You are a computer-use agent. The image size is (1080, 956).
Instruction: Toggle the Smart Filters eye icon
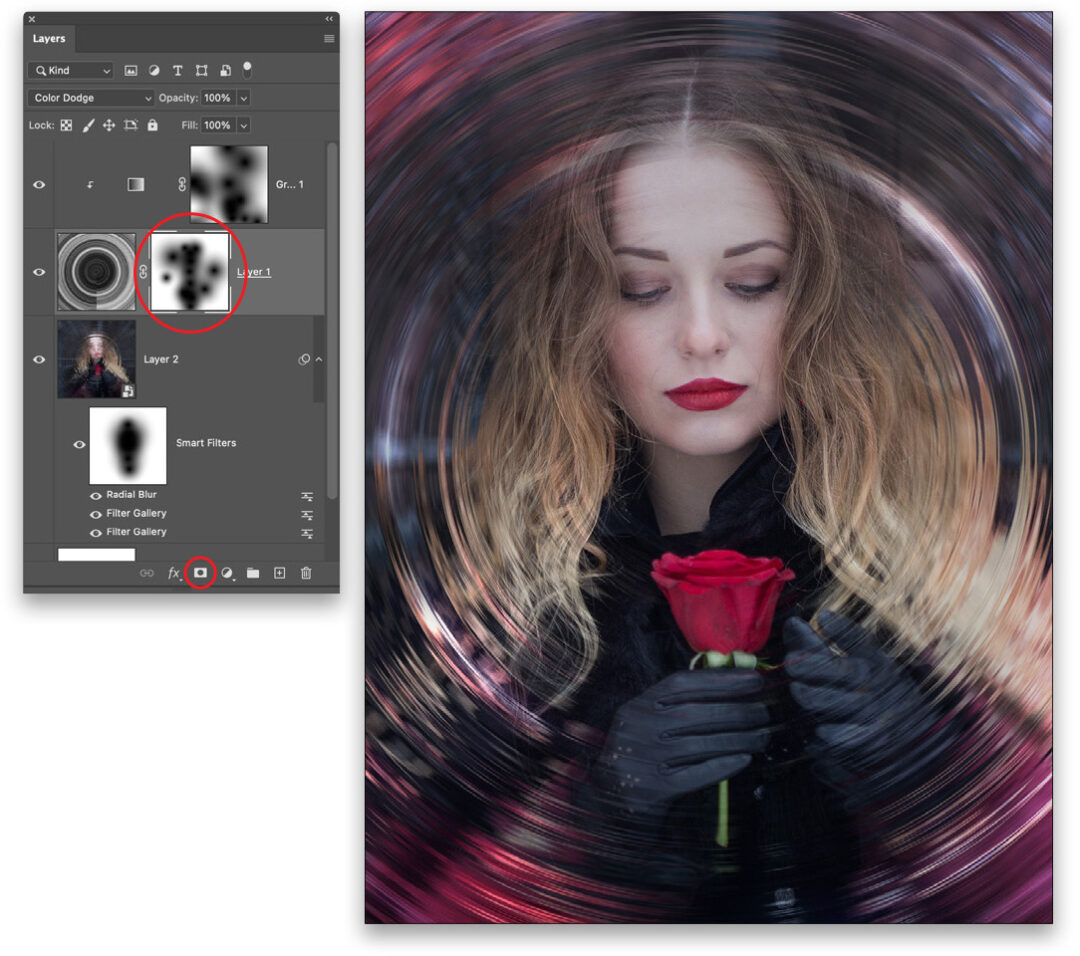(x=80, y=444)
